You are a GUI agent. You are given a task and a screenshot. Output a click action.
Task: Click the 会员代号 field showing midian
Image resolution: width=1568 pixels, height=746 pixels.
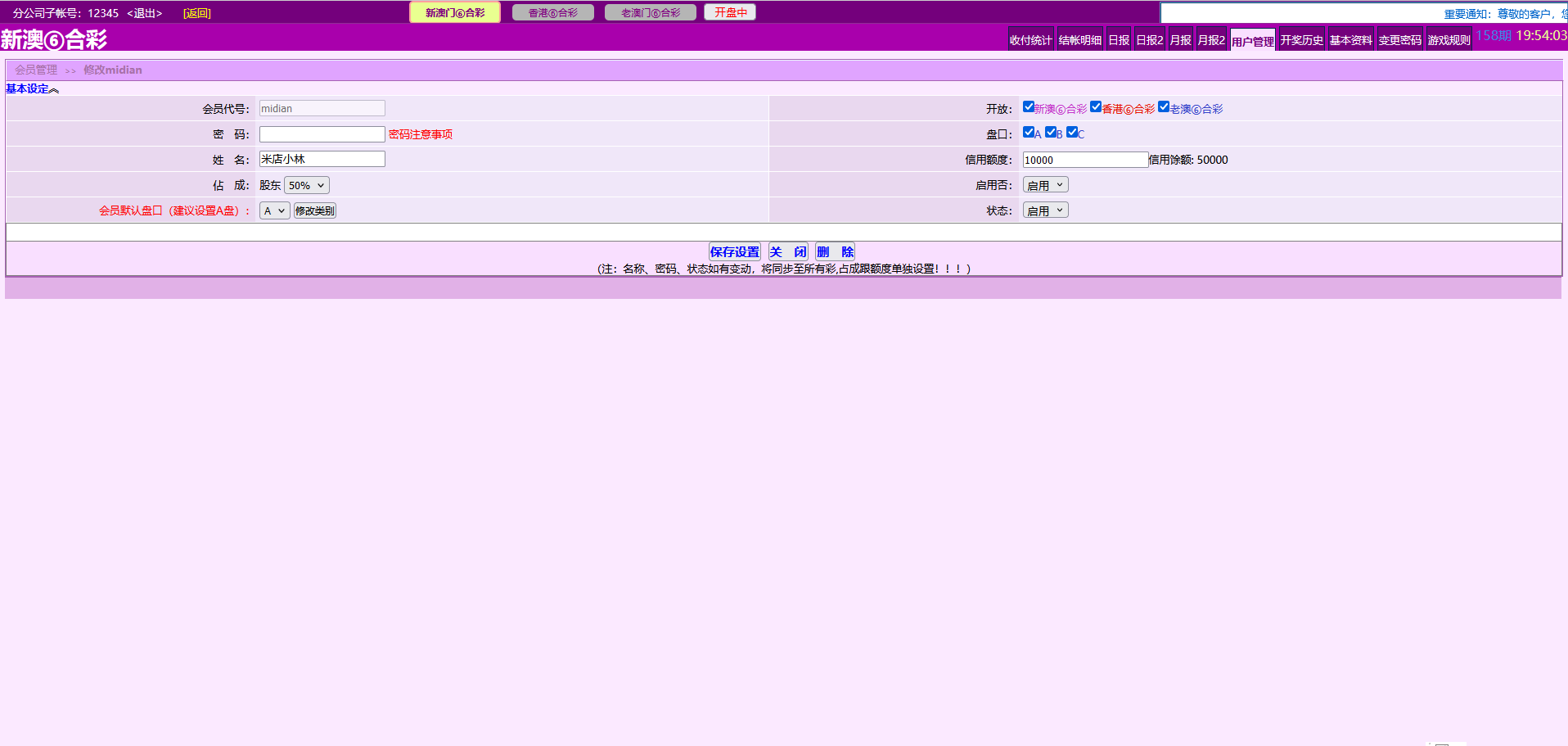tap(322, 108)
